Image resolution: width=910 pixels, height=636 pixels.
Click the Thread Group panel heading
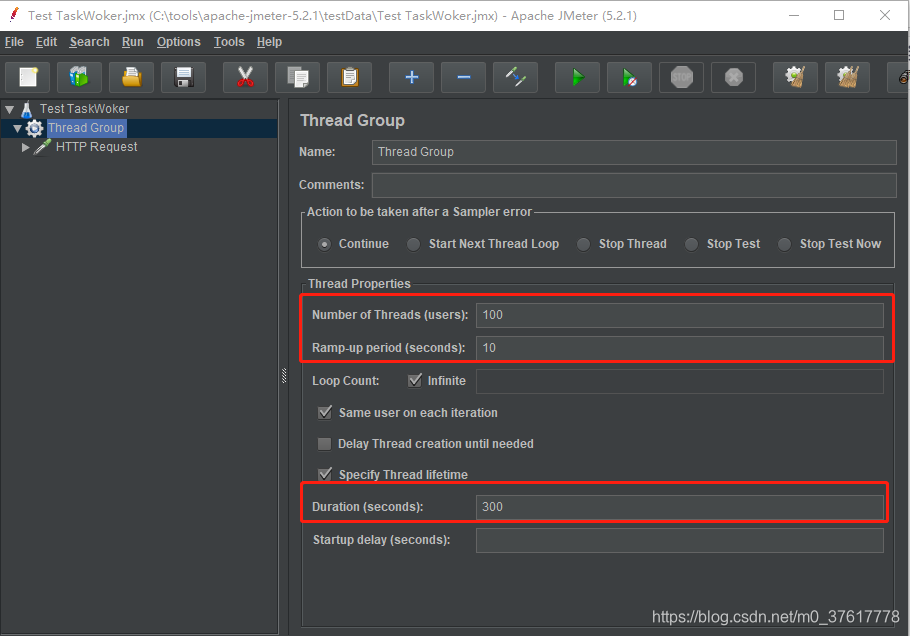(352, 121)
